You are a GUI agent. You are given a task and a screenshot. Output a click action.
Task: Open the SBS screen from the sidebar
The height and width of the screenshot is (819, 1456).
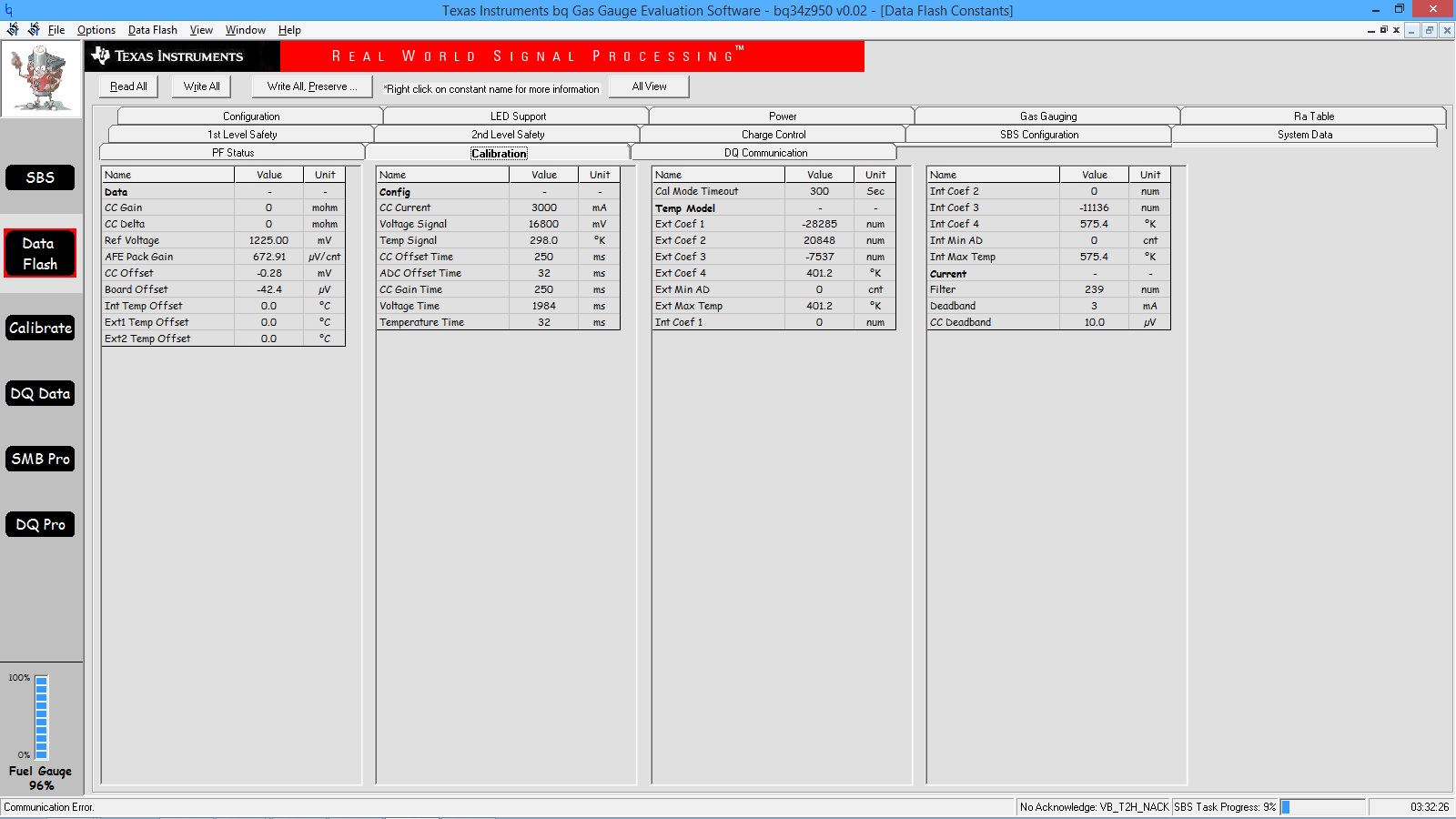pos(40,177)
